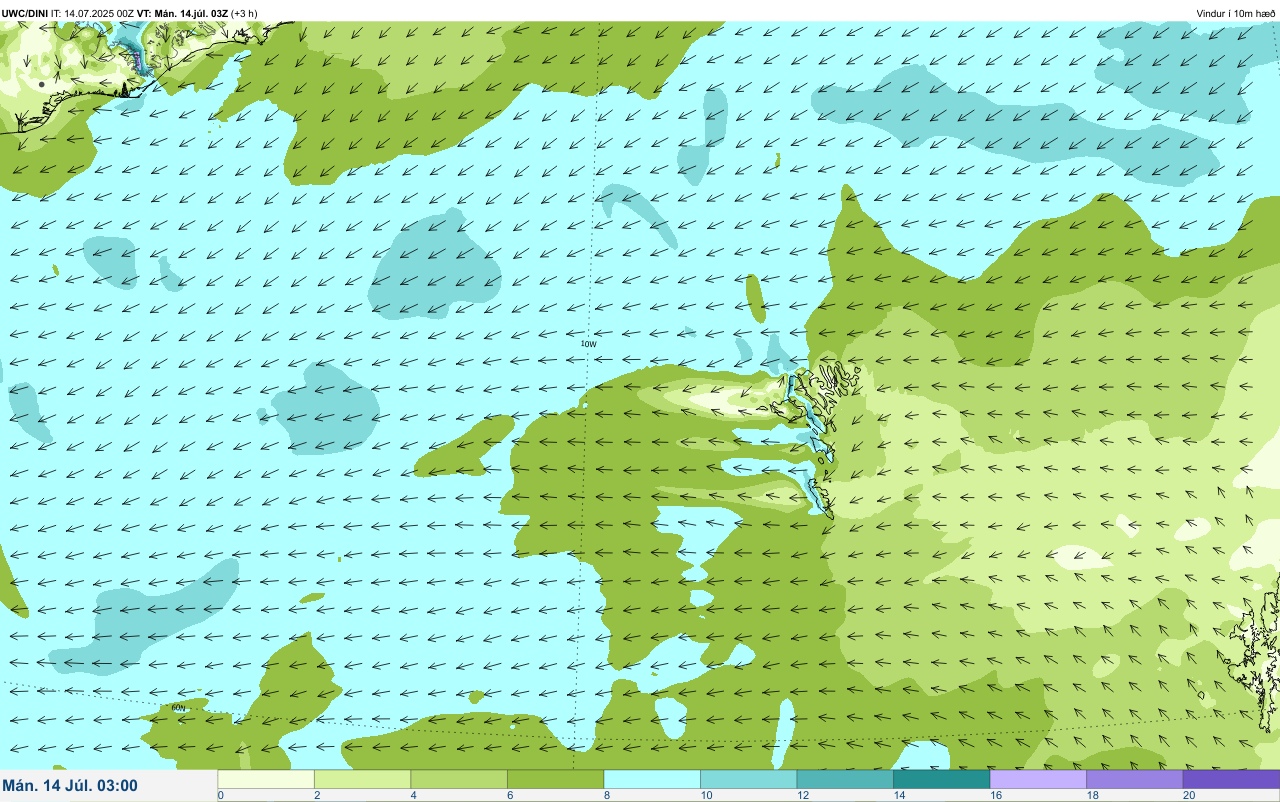
Task: Click the "14.07.2025 00Z" initial time text
Action: click(x=99, y=13)
